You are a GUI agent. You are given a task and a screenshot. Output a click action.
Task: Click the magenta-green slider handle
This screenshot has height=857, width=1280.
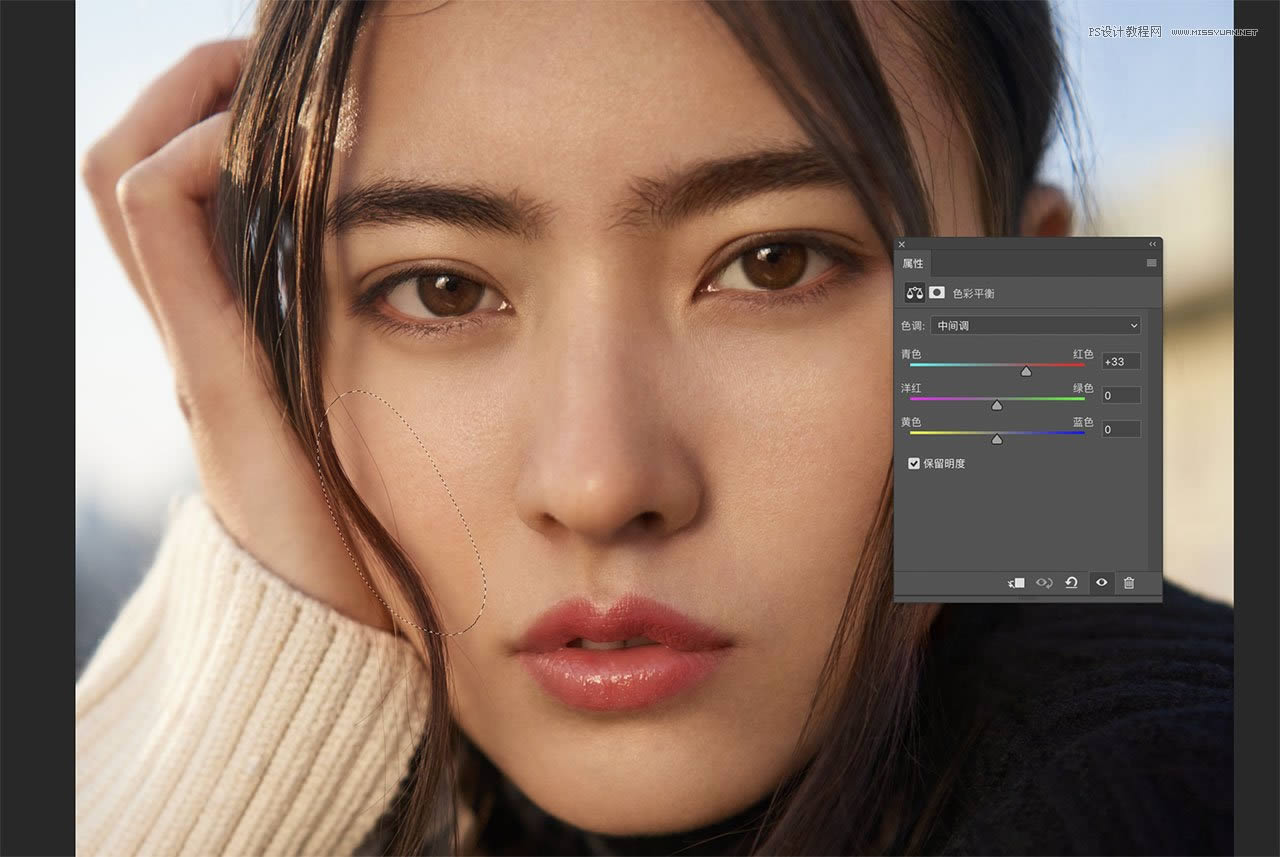click(x=997, y=405)
